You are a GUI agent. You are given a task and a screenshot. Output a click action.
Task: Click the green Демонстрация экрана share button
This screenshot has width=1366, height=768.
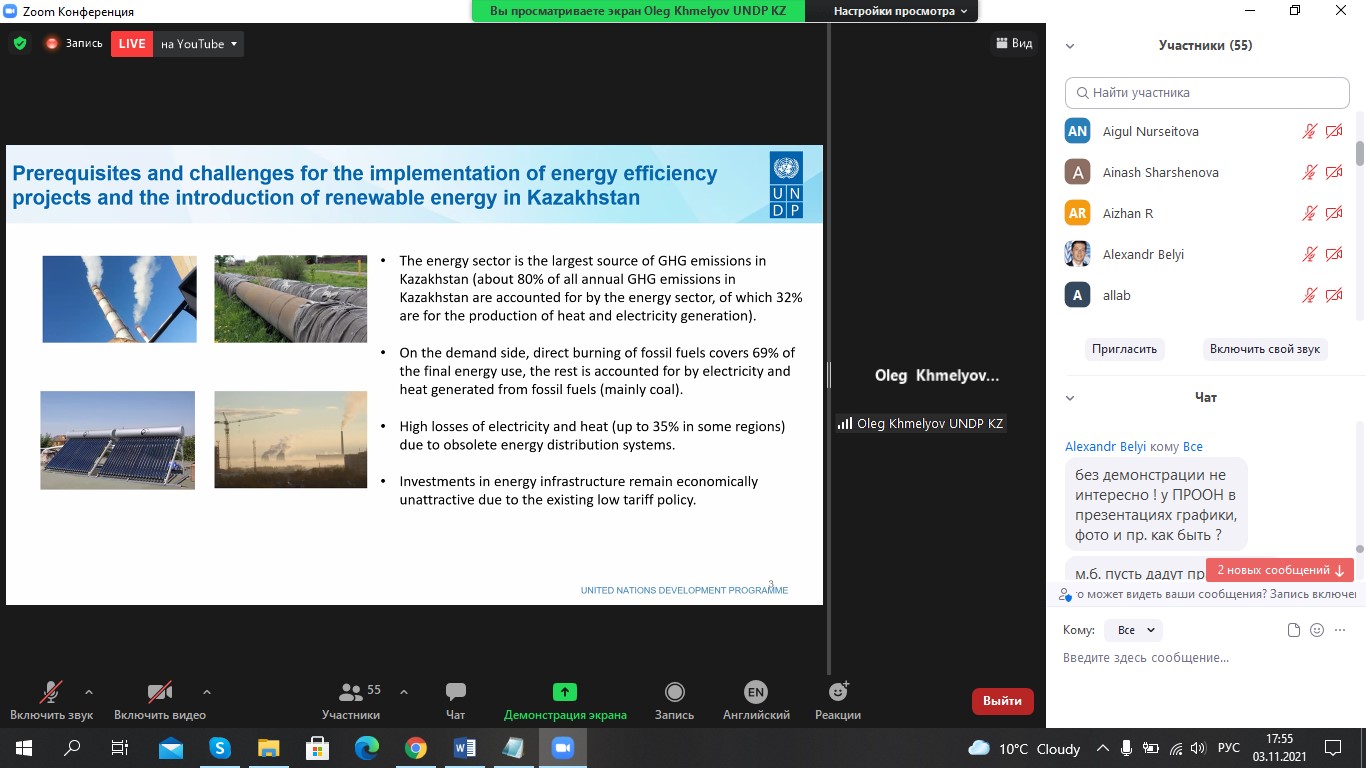[x=565, y=700]
